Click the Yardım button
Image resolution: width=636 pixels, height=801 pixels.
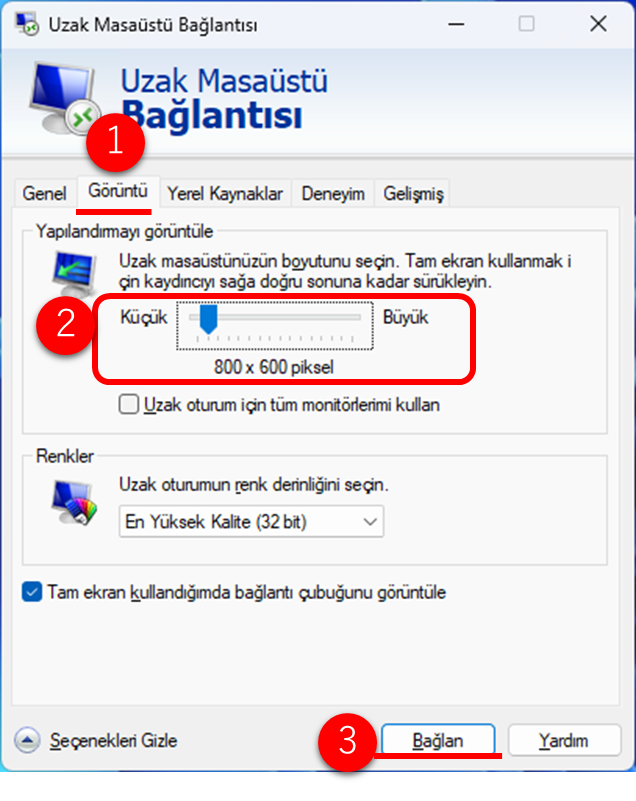tap(564, 740)
